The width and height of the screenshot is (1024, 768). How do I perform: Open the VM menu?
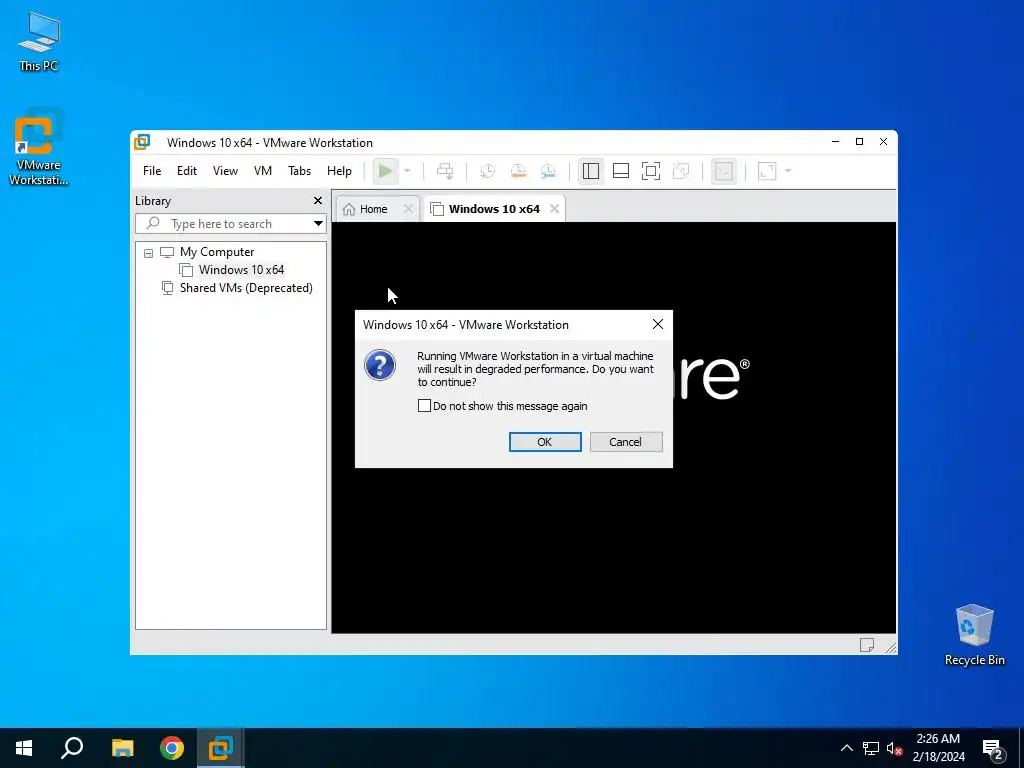[263, 171]
